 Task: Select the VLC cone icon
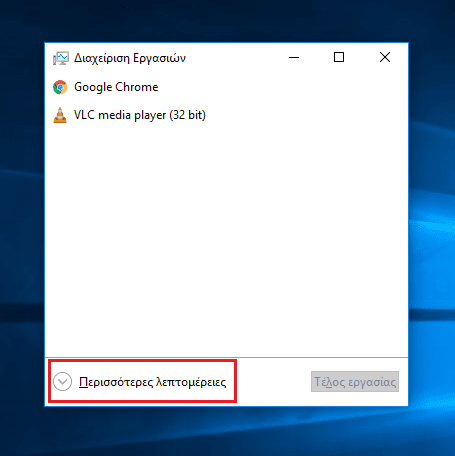point(60,115)
